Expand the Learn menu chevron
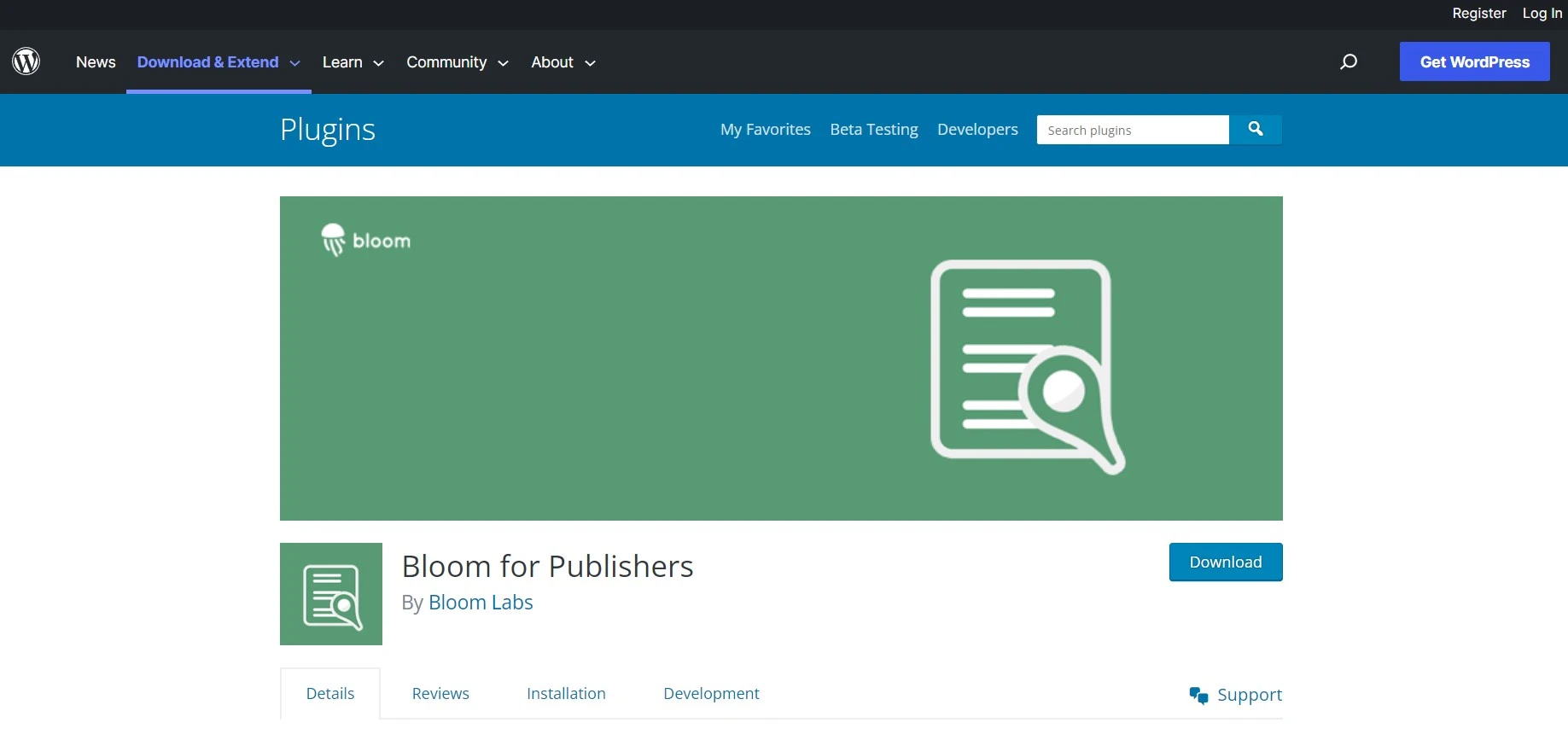The image size is (1568, 740). tap(379, 63)
